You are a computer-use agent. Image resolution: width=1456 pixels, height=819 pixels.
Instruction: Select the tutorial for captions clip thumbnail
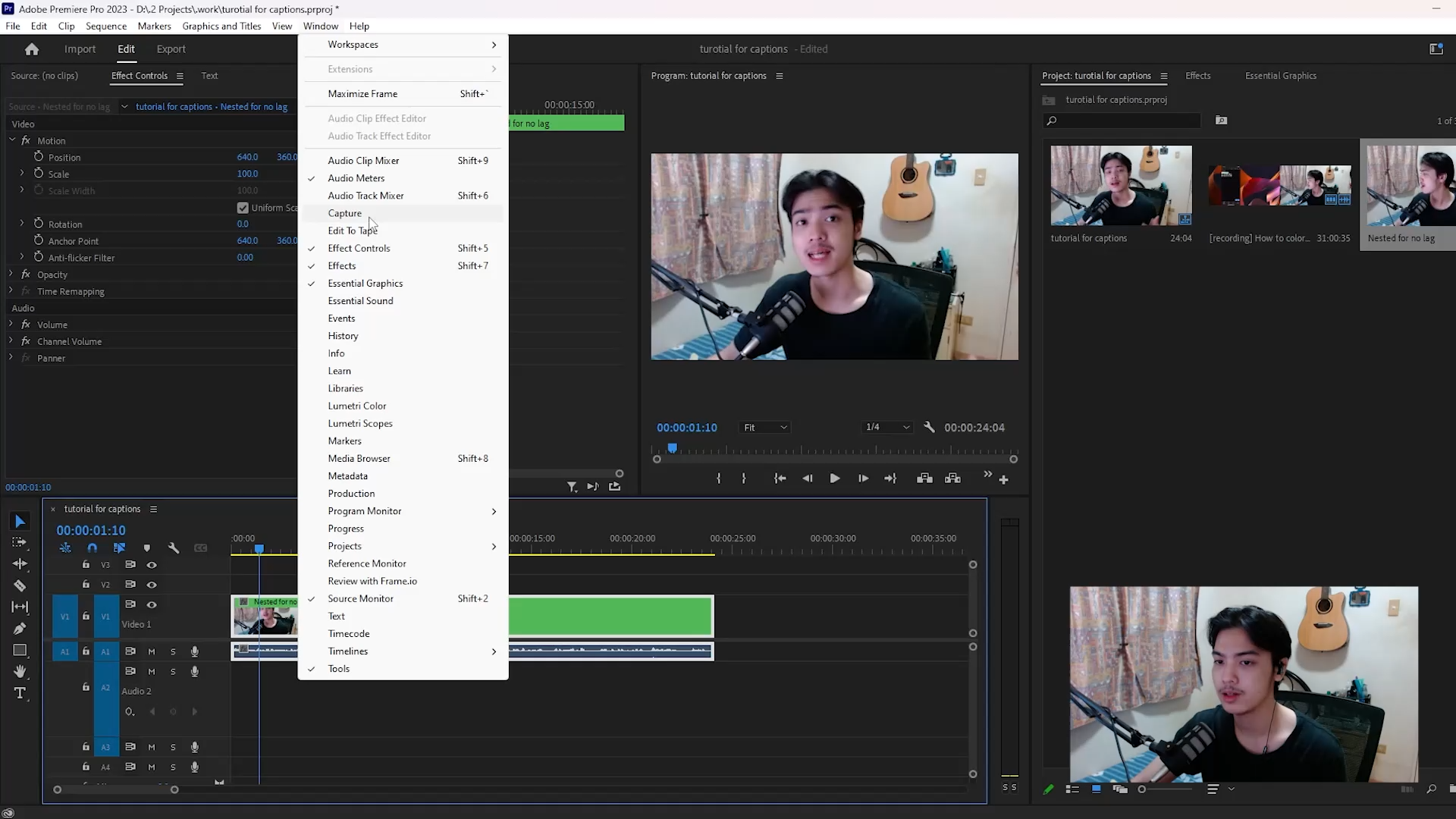click(1120, 185)
